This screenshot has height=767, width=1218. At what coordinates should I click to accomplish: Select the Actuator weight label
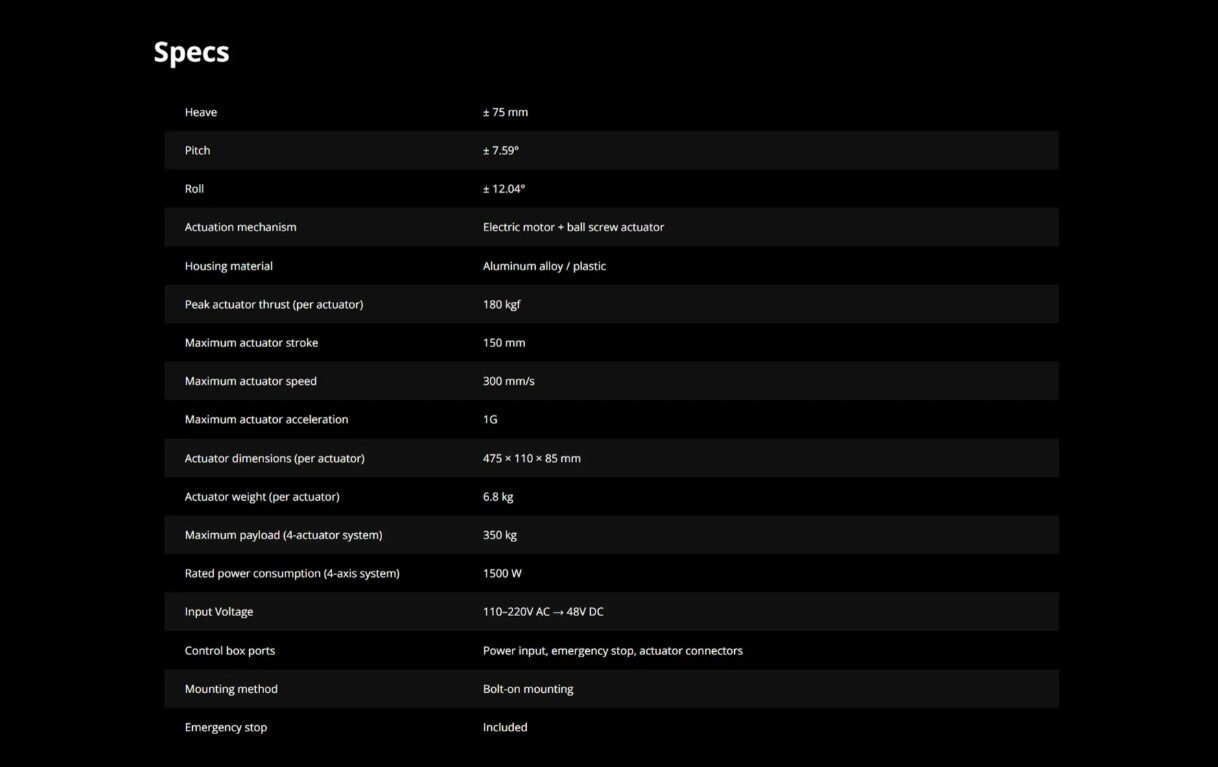(x=262, y=497)
